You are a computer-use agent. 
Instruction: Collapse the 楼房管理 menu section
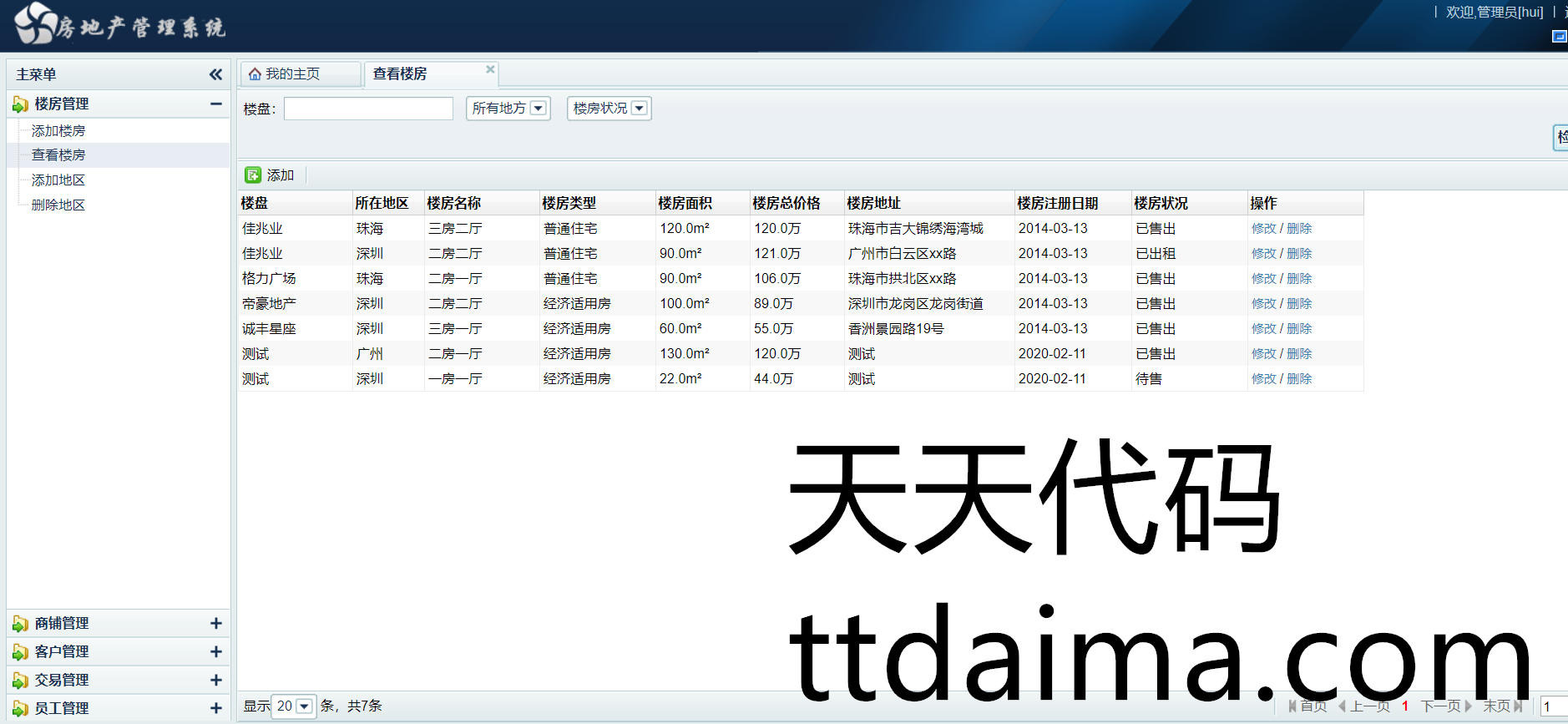click(215, 104)
